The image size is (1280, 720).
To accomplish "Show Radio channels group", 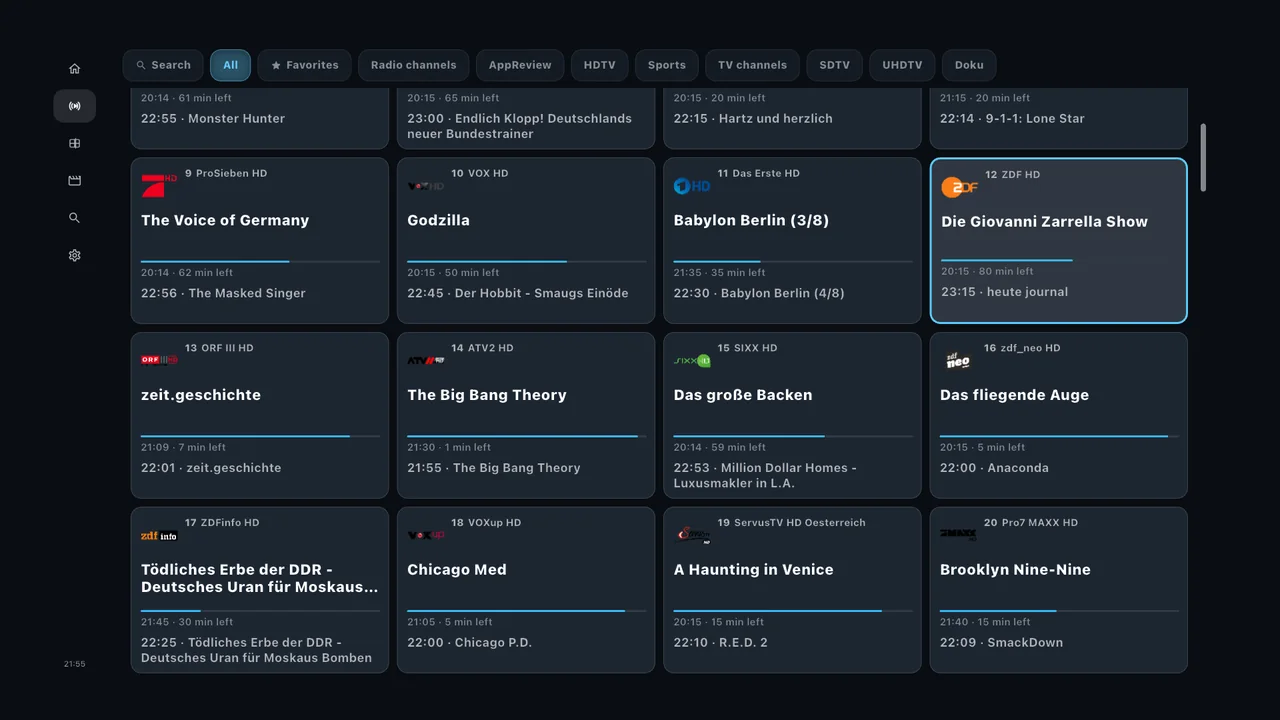I will point(413,65).
